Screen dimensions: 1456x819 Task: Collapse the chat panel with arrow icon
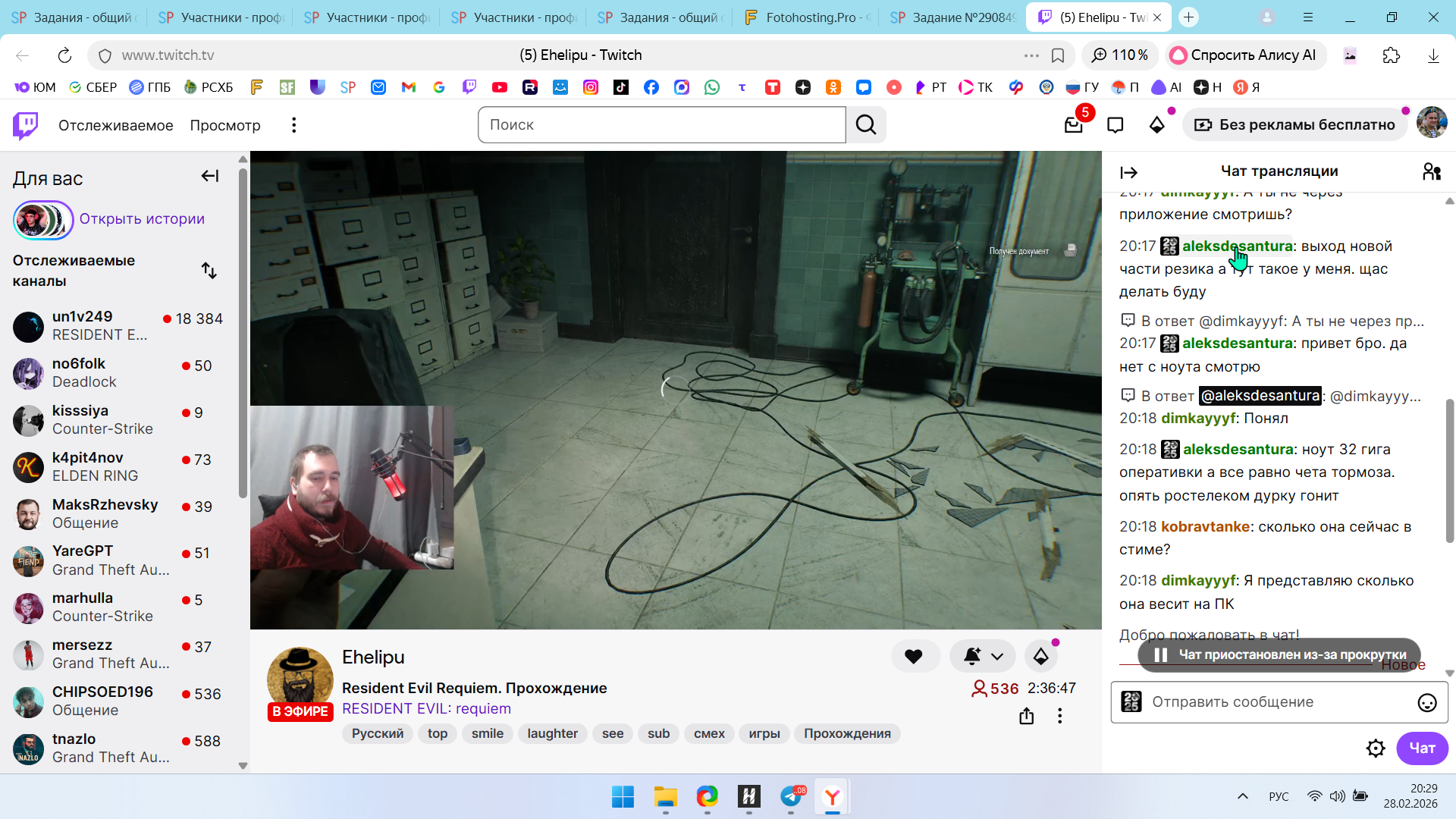point(1128,172)
